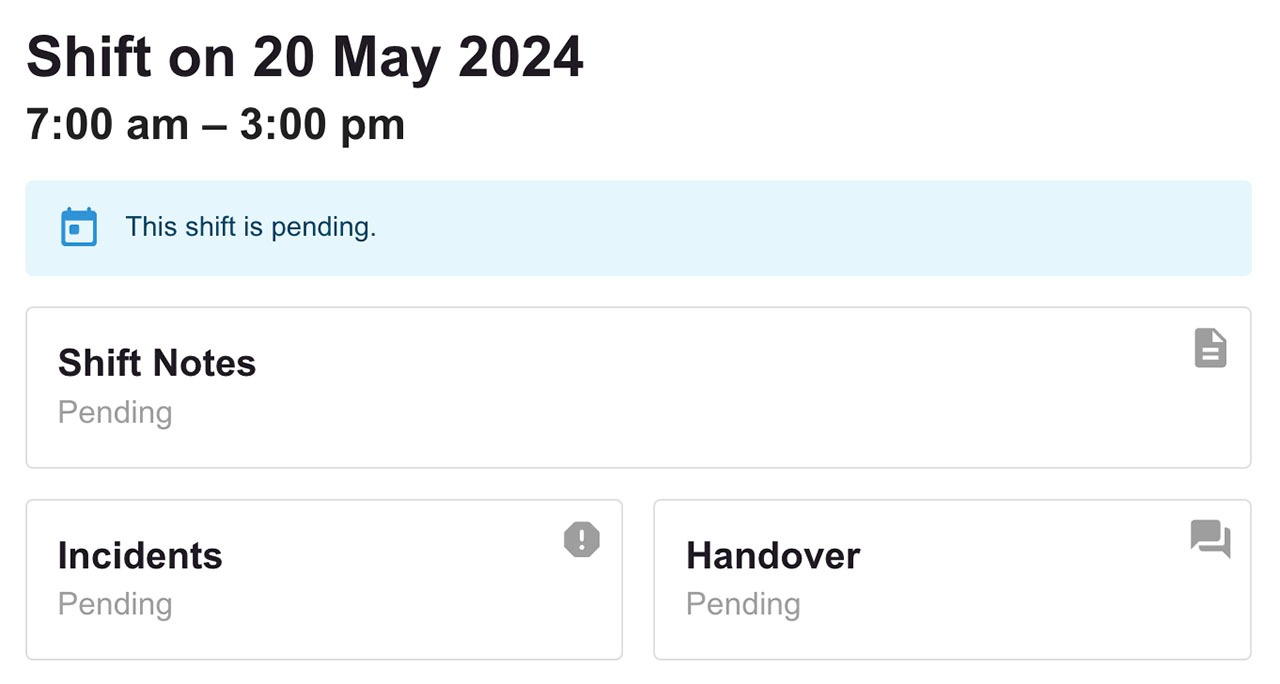
Task: Click the calendar icon in the pending banner
Action: (79, 227)
